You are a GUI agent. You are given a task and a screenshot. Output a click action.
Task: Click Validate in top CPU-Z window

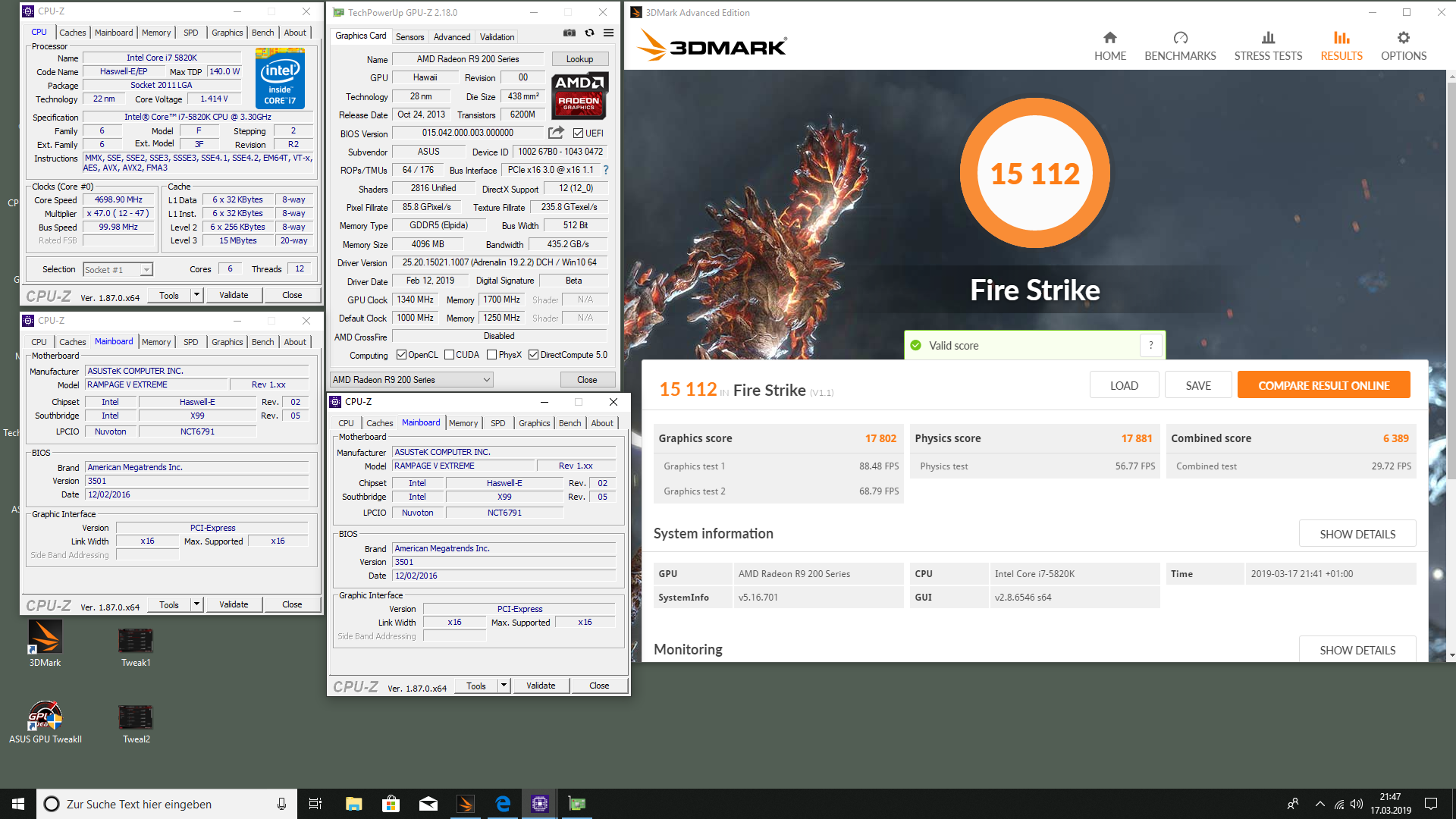[x=234, y=295]
